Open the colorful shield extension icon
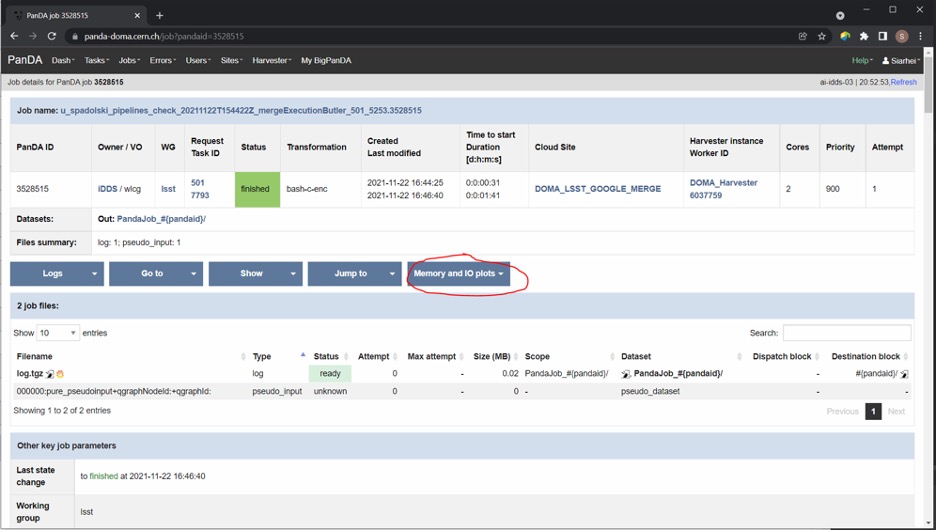The width and height of the screenshot is (936, 530). tap(845, 36)
